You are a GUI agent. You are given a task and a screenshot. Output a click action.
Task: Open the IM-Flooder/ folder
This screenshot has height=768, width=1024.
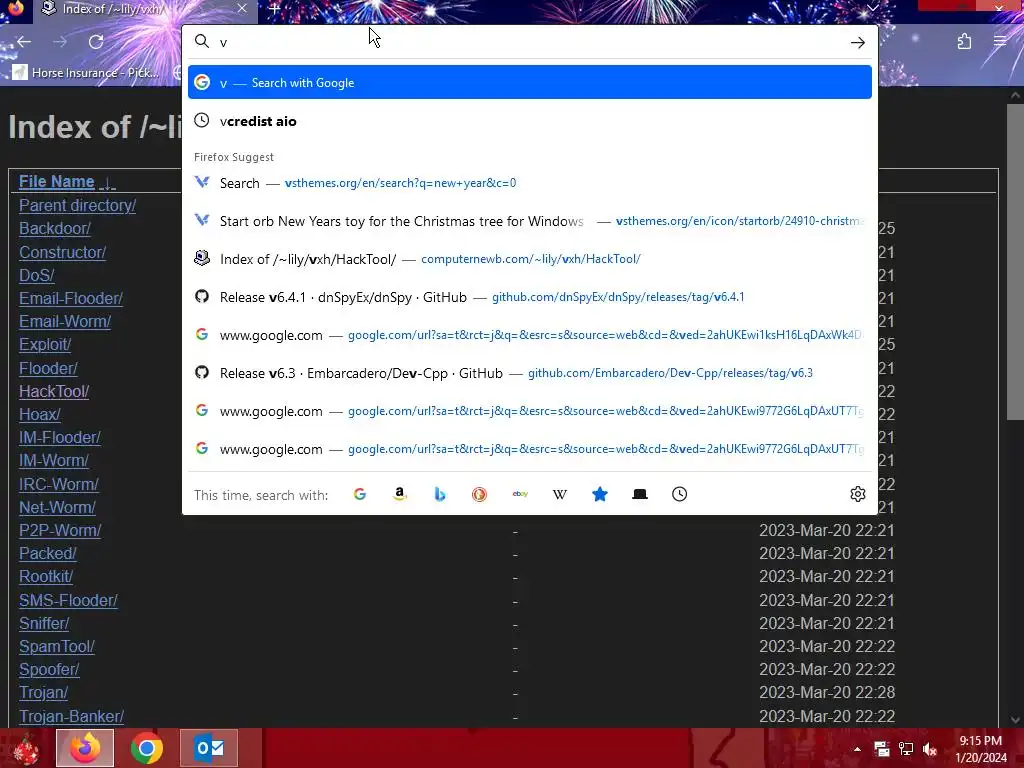pos(59,438)
